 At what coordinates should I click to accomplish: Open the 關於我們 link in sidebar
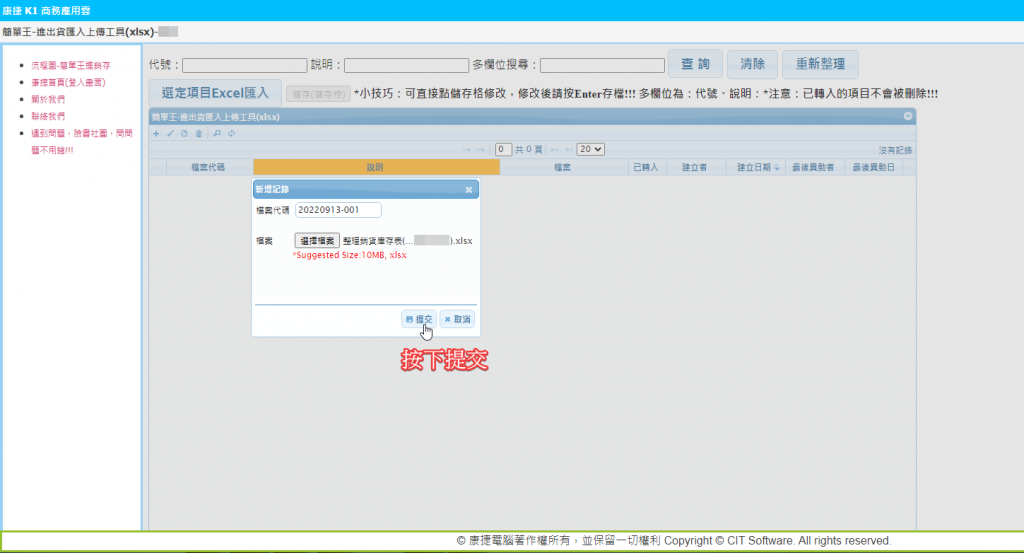(x=48, y=99)
